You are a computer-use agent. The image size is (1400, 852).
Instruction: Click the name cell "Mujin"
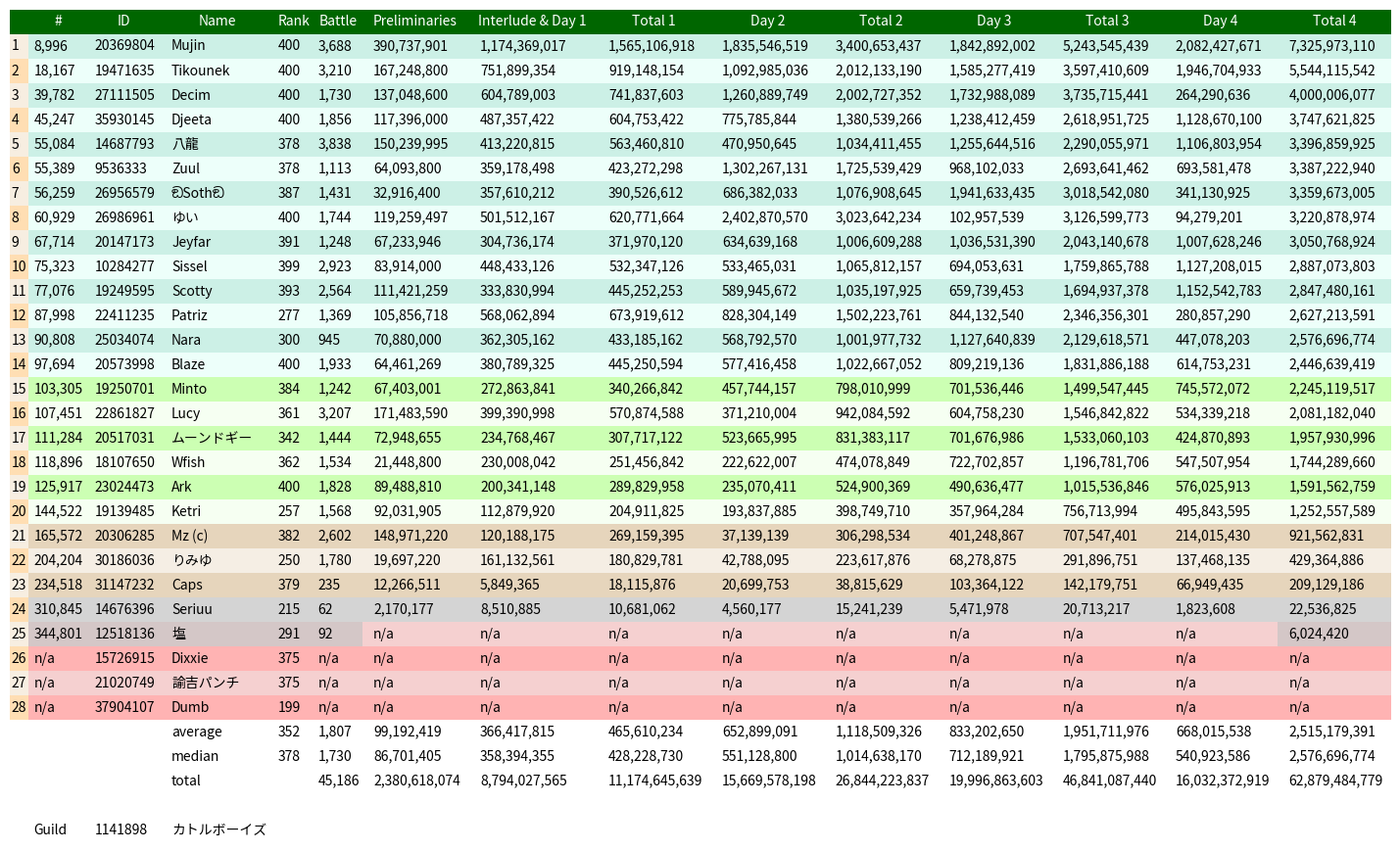click(188, 46)
